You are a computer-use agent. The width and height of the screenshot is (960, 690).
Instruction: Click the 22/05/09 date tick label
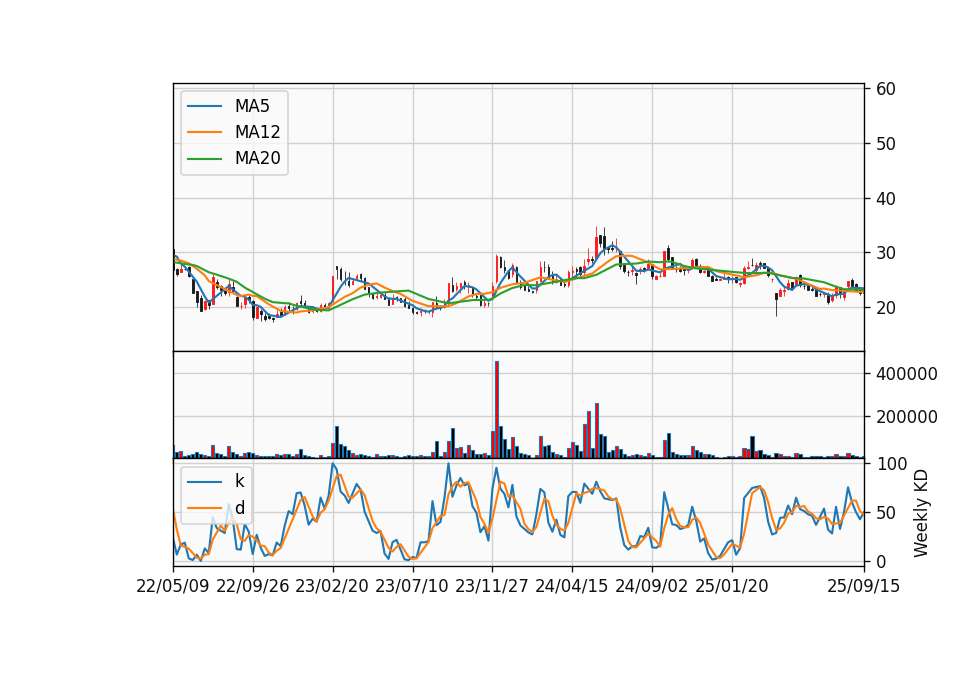pyautogui.click(x=173, y=587)
